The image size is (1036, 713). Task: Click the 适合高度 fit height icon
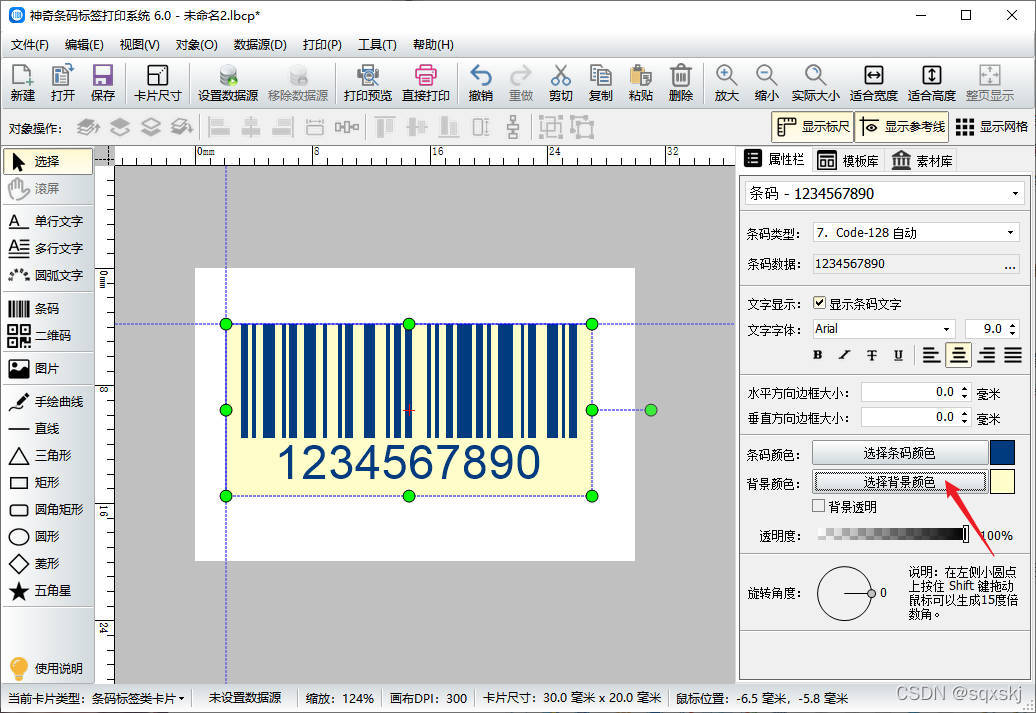coord(932,82)
